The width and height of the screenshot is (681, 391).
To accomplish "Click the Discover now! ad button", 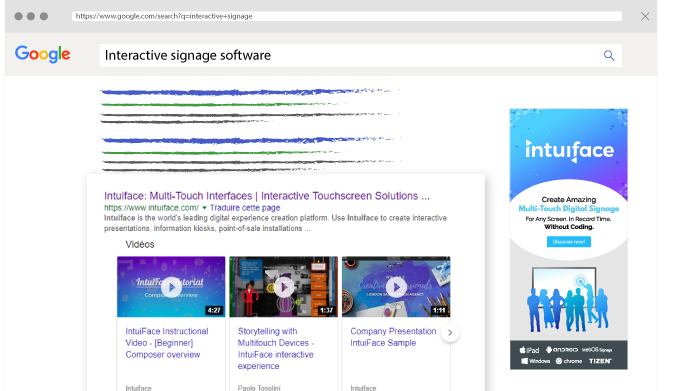I will [x=569, y=242].
